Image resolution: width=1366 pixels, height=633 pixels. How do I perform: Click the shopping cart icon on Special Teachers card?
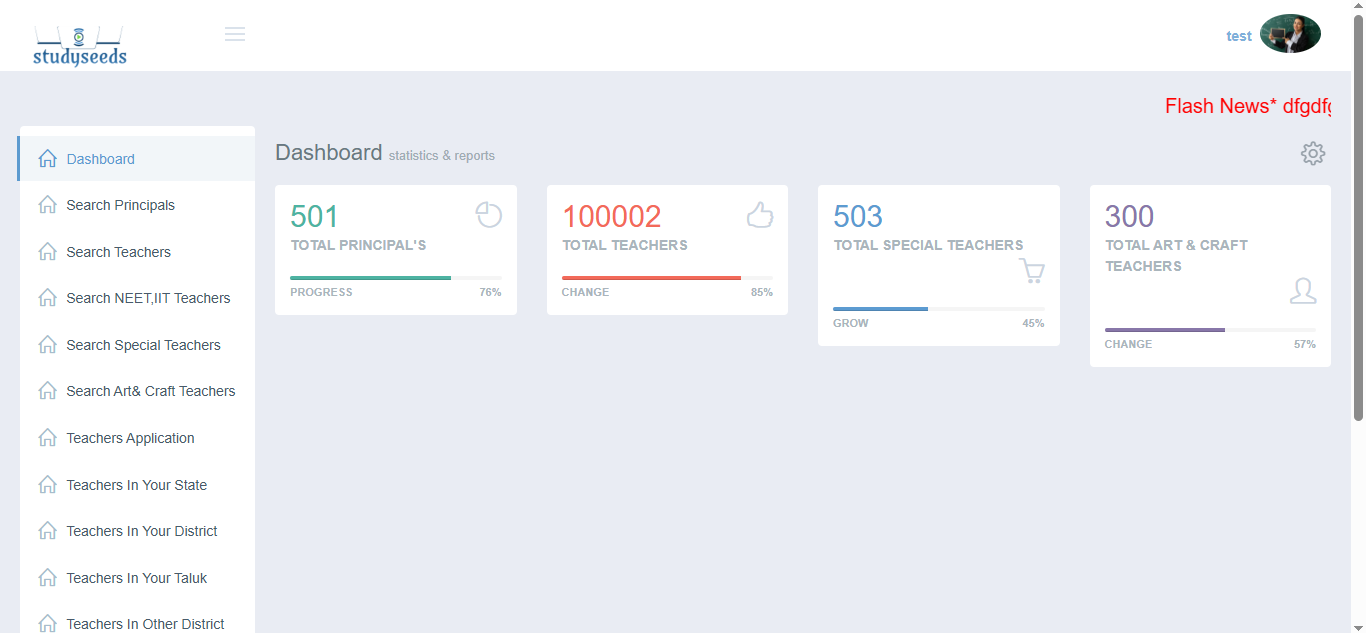[1031, 271]
